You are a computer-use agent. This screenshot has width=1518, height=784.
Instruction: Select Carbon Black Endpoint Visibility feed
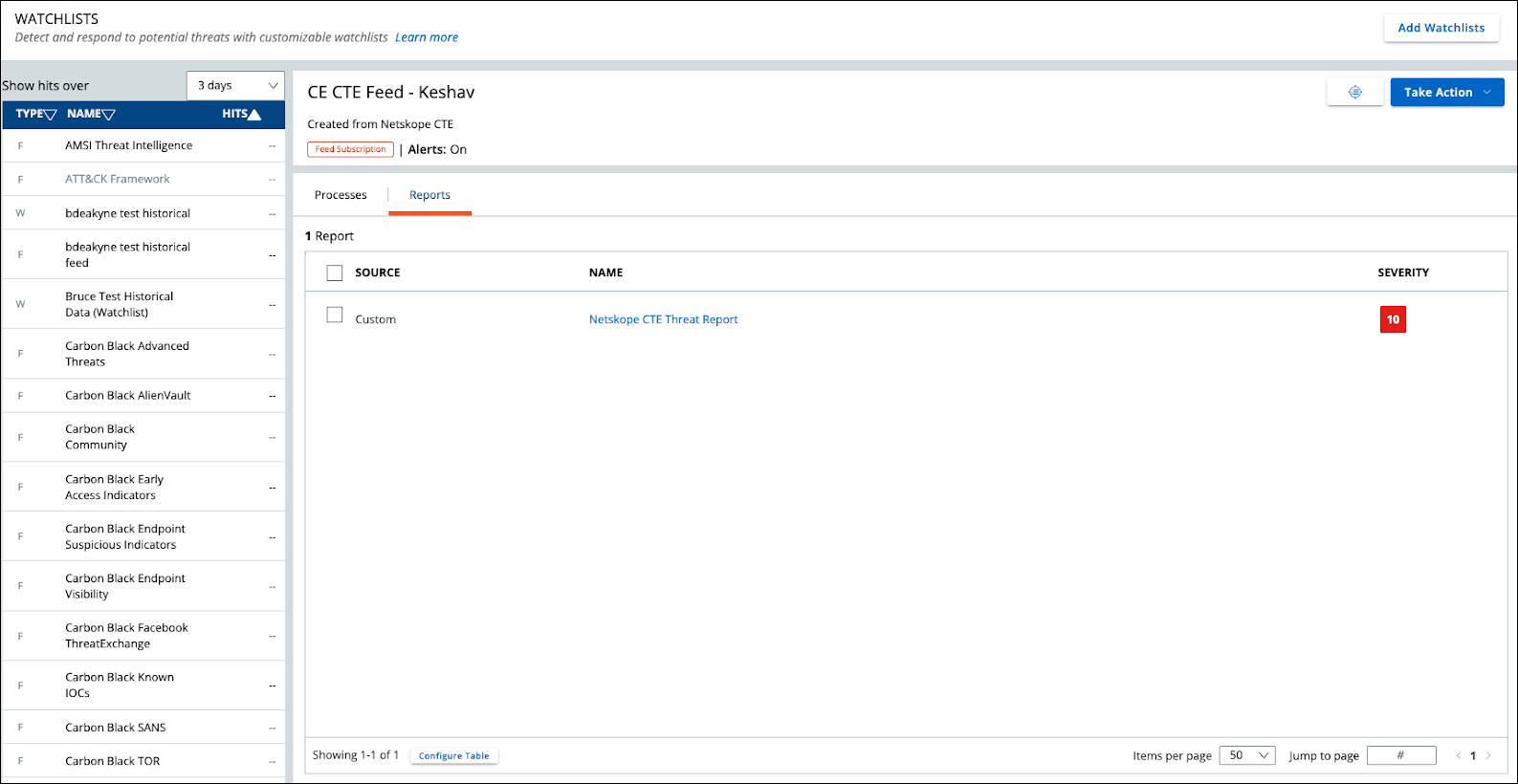pos(143,586)
